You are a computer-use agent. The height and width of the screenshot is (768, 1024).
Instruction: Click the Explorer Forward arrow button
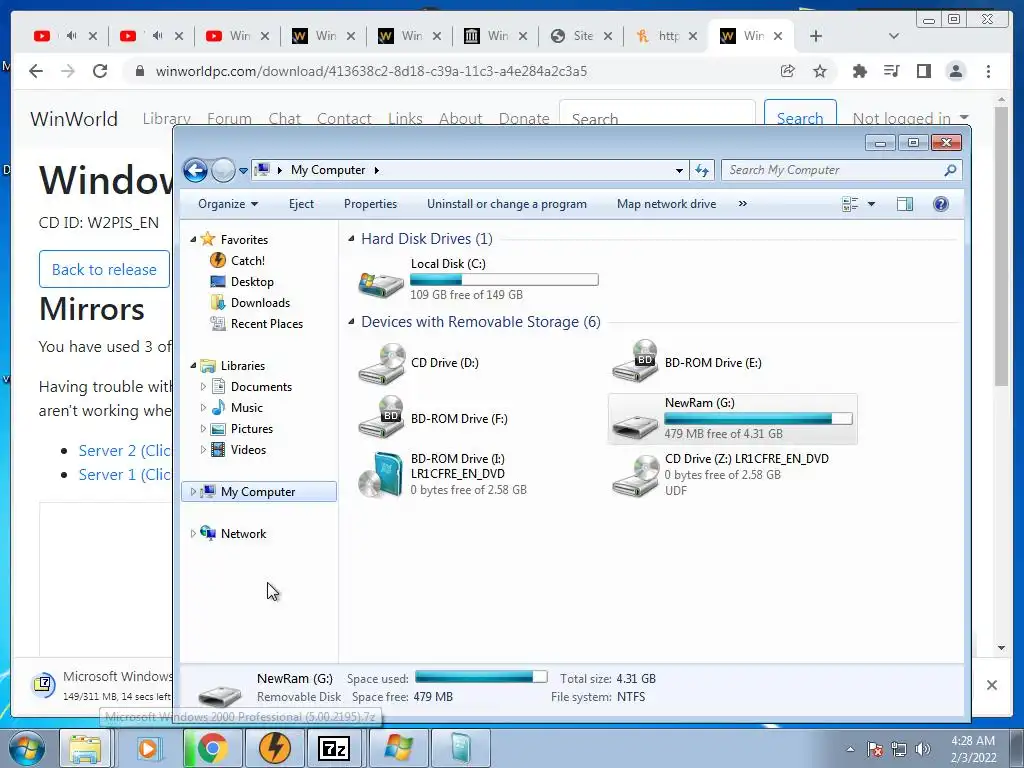[223, 170]
